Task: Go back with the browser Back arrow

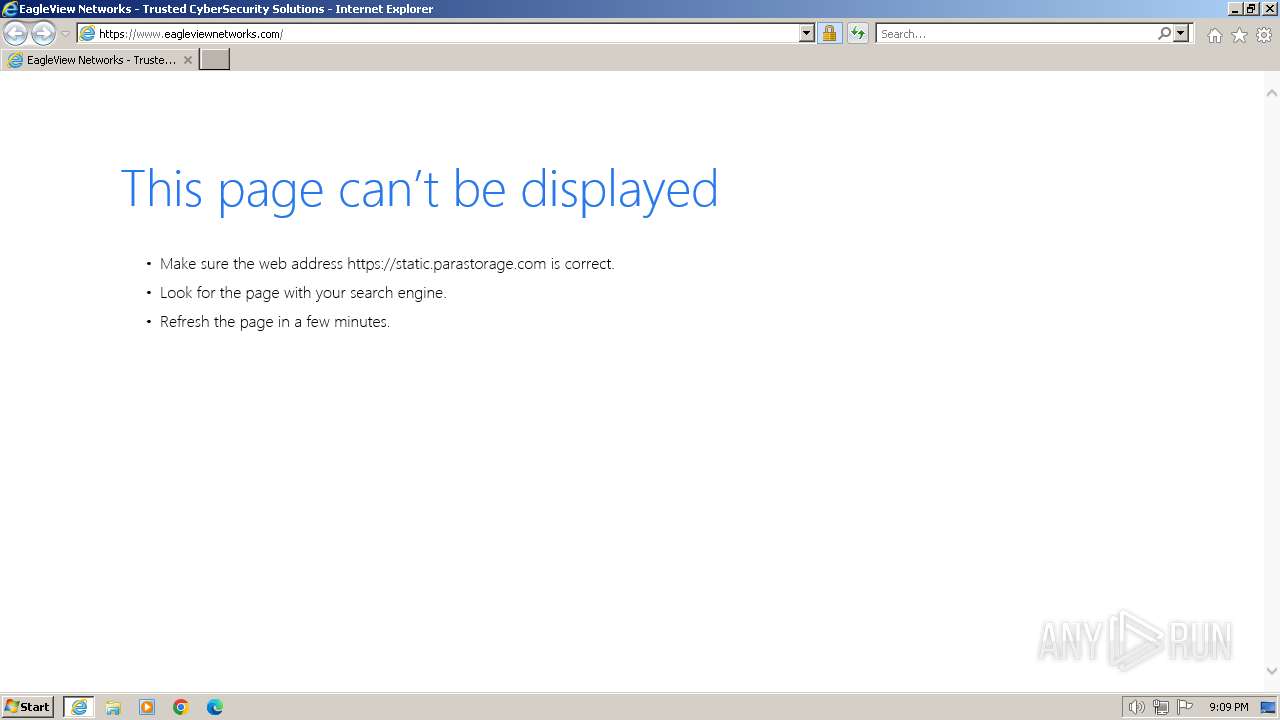Action: click(x=15, y=34)
